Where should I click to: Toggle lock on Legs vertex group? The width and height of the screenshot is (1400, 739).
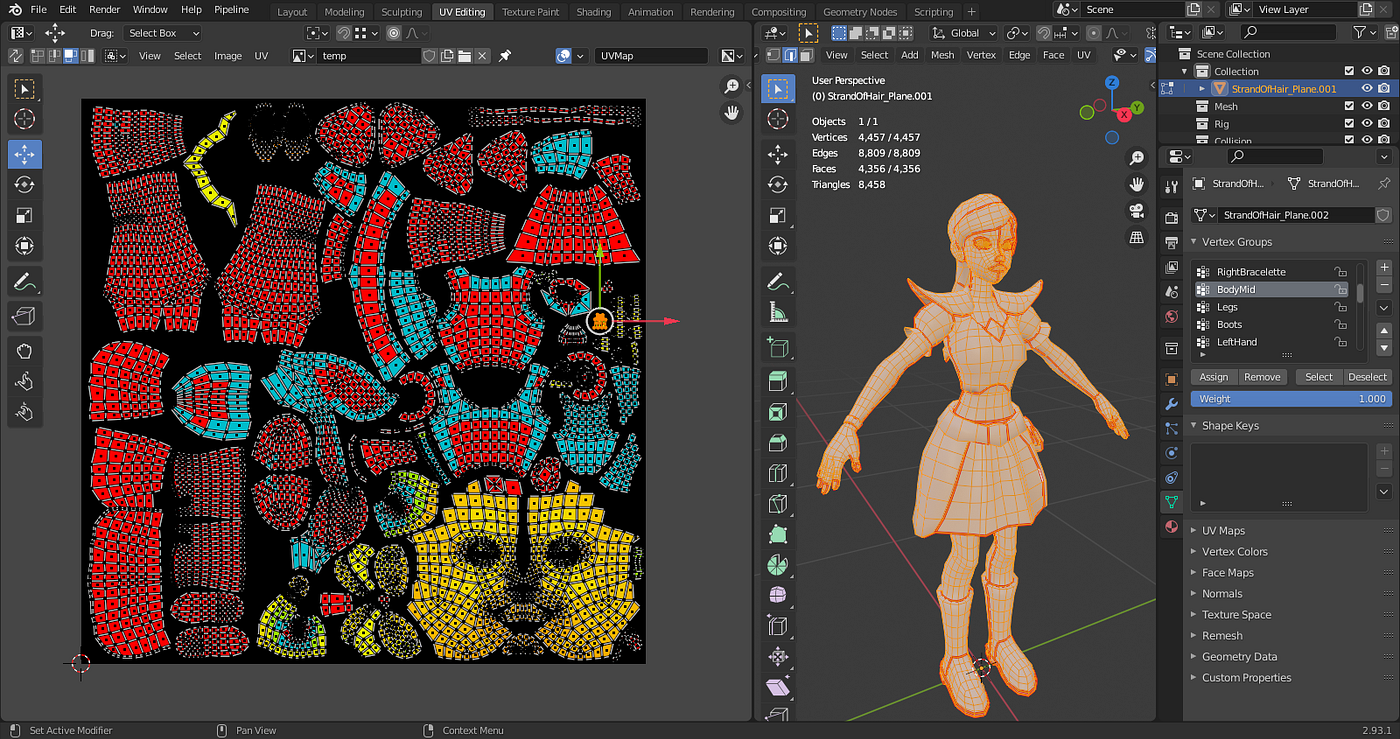point(1339,307)
